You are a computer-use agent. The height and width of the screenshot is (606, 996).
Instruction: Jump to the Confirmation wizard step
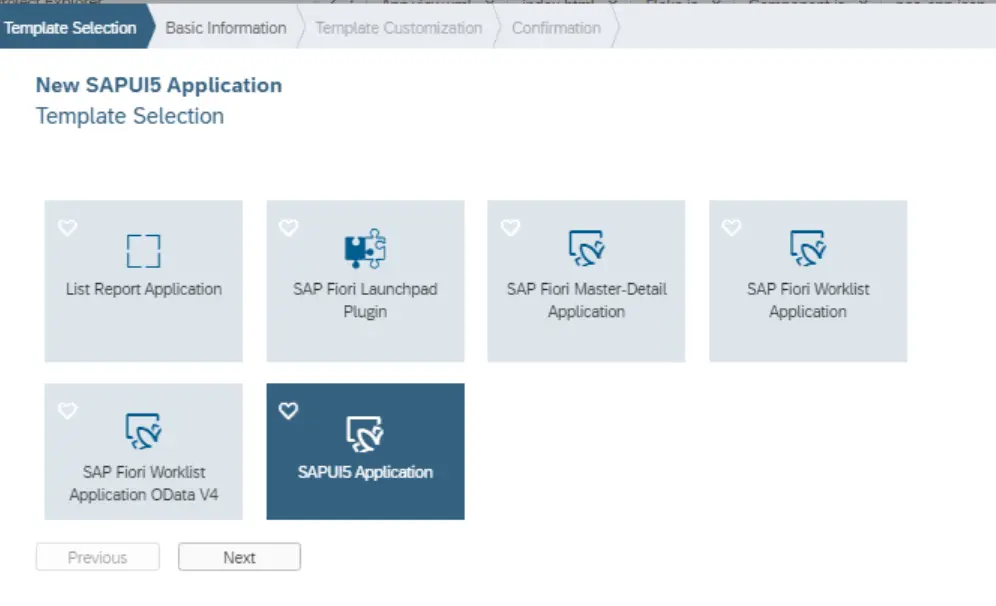pos(556,28)
